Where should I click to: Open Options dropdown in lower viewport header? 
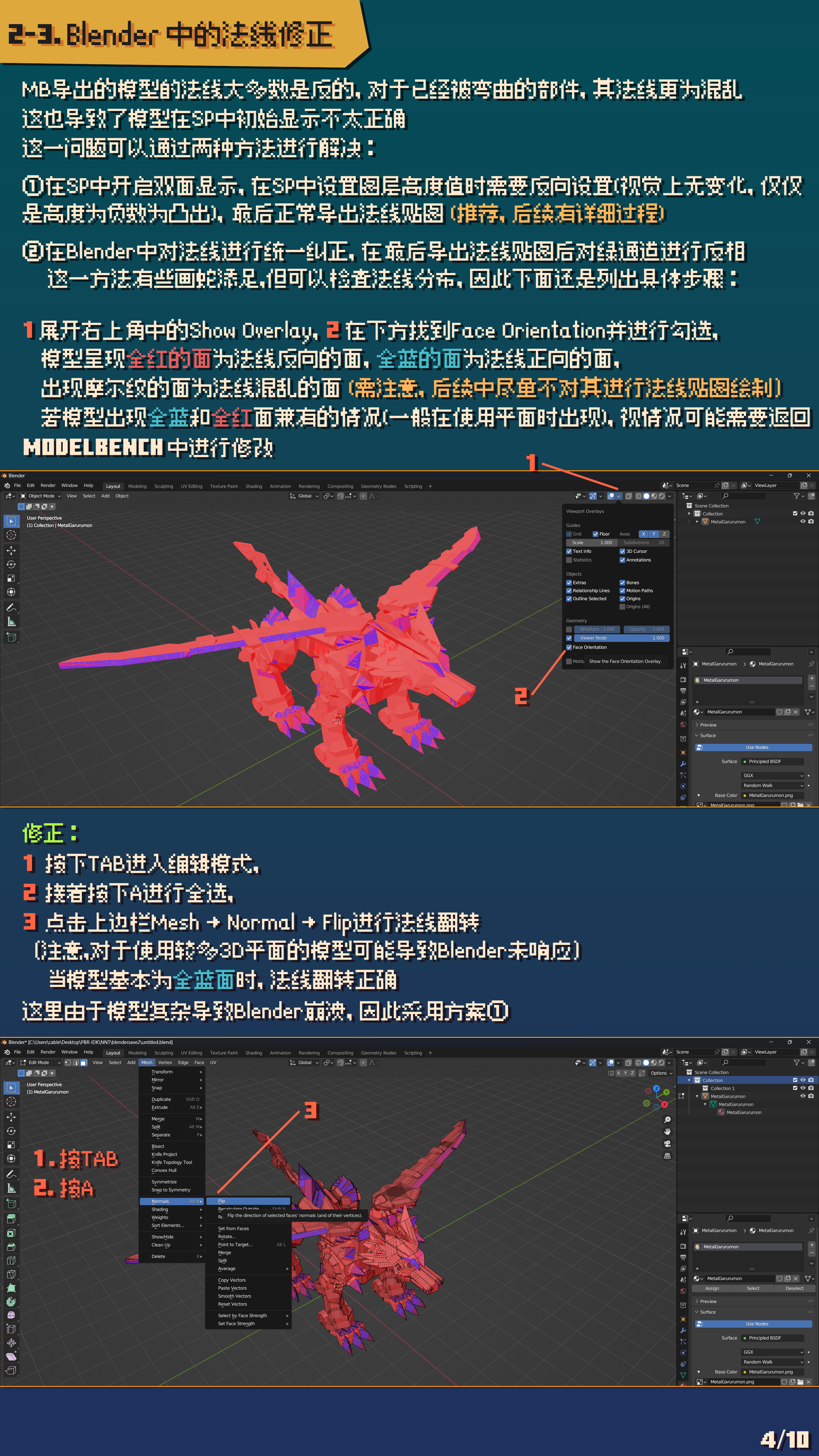tap(661, 1073)
